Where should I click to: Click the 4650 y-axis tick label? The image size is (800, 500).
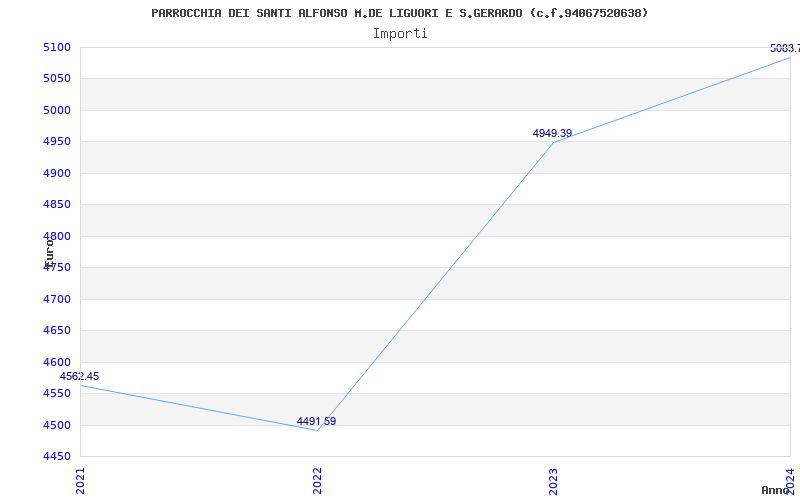click(57, 330)
